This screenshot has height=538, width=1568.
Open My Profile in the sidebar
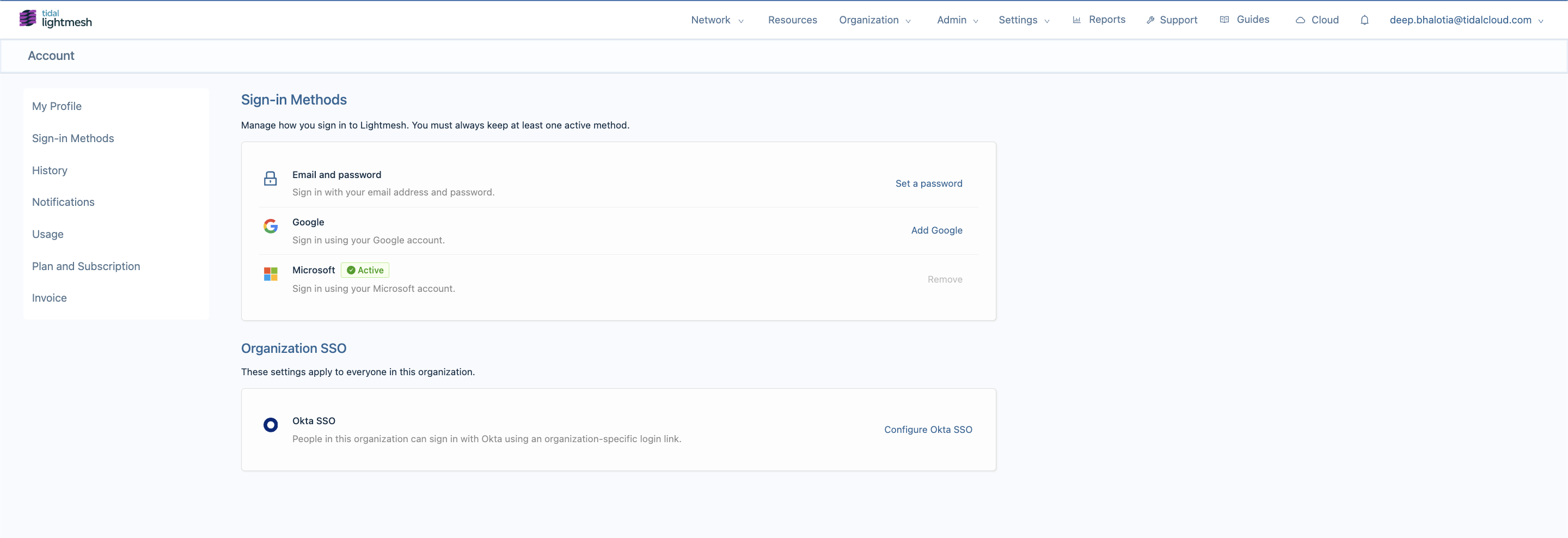pyautogui.click(x=57, y=107)
